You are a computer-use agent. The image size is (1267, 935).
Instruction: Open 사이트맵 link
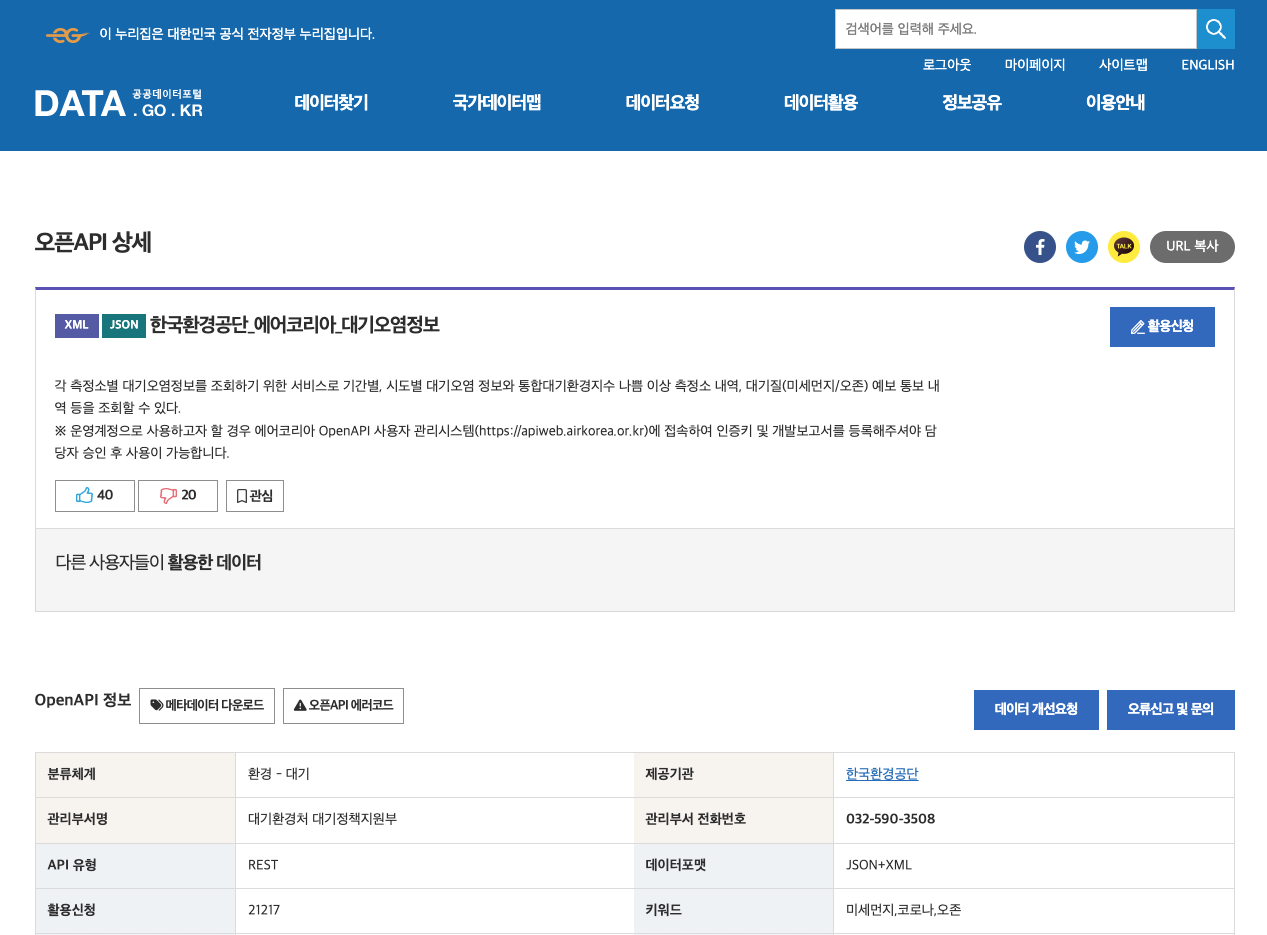point(1123,65)
